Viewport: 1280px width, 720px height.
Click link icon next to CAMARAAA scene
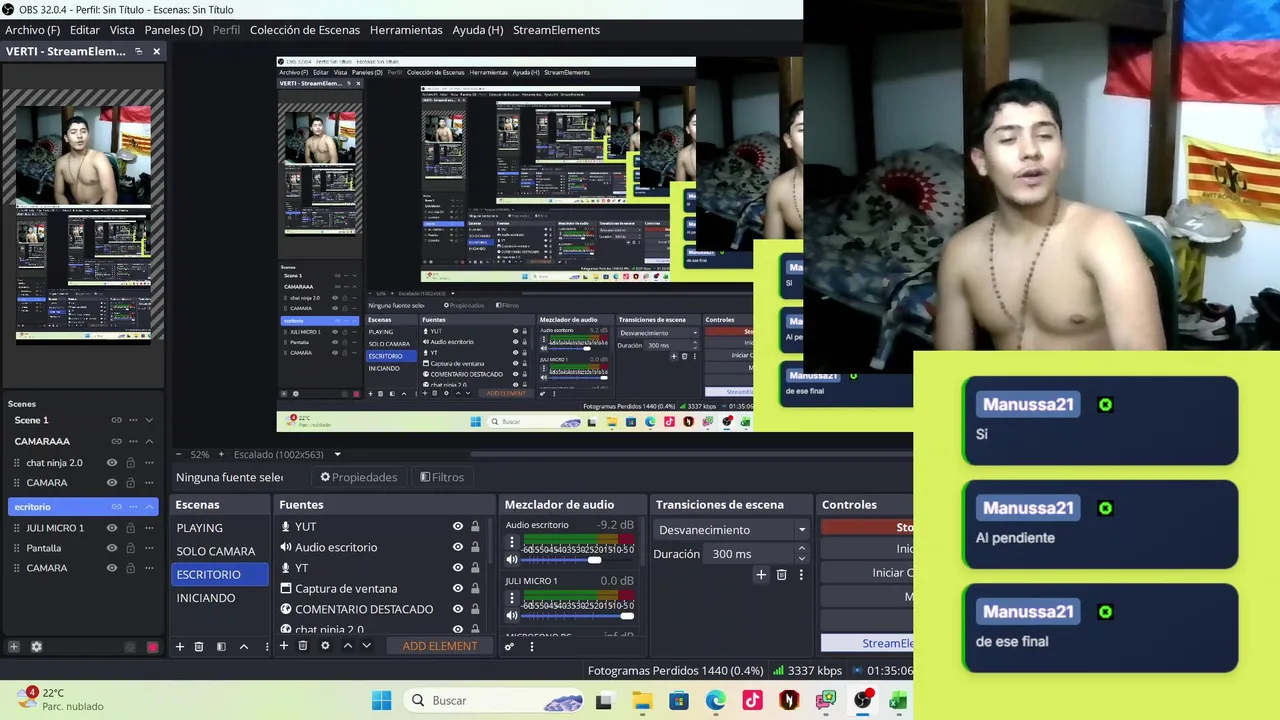tap(116, 441)
